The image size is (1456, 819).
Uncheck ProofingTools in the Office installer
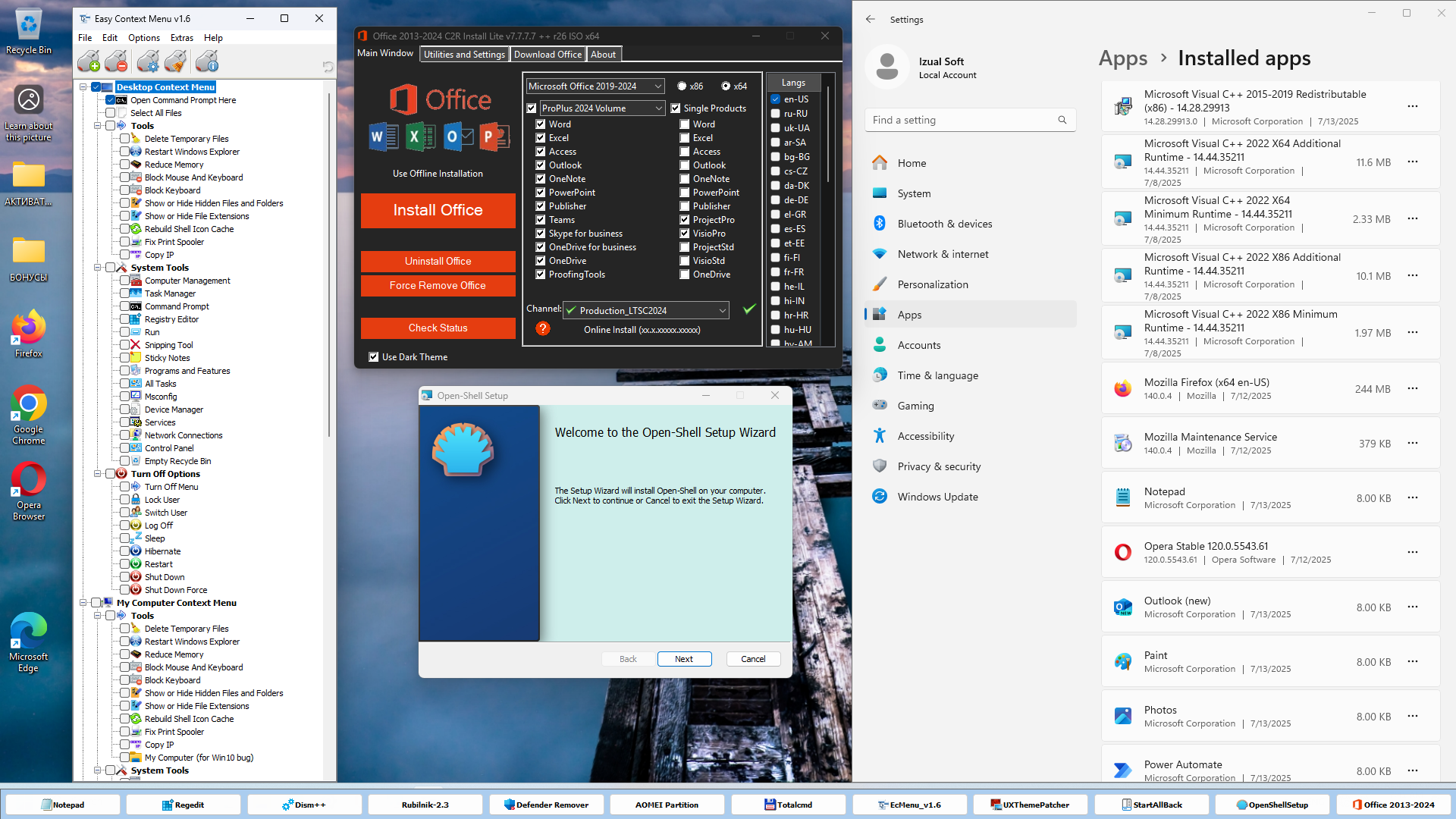coord(541,275)
